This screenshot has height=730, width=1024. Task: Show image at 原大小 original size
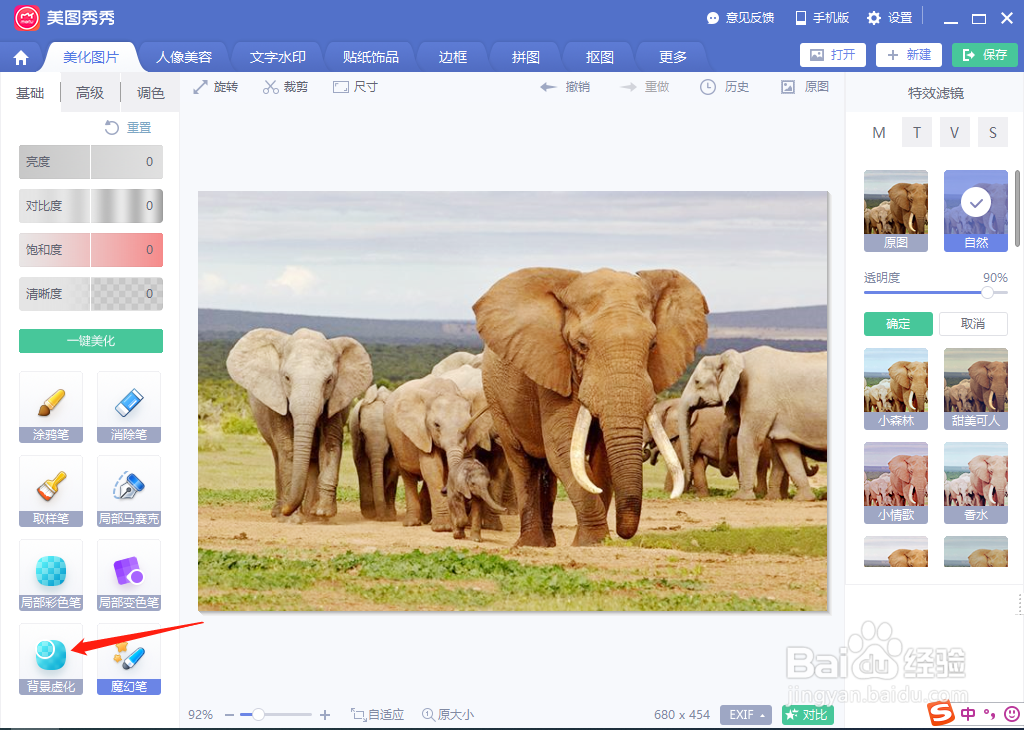click(448, 715)
